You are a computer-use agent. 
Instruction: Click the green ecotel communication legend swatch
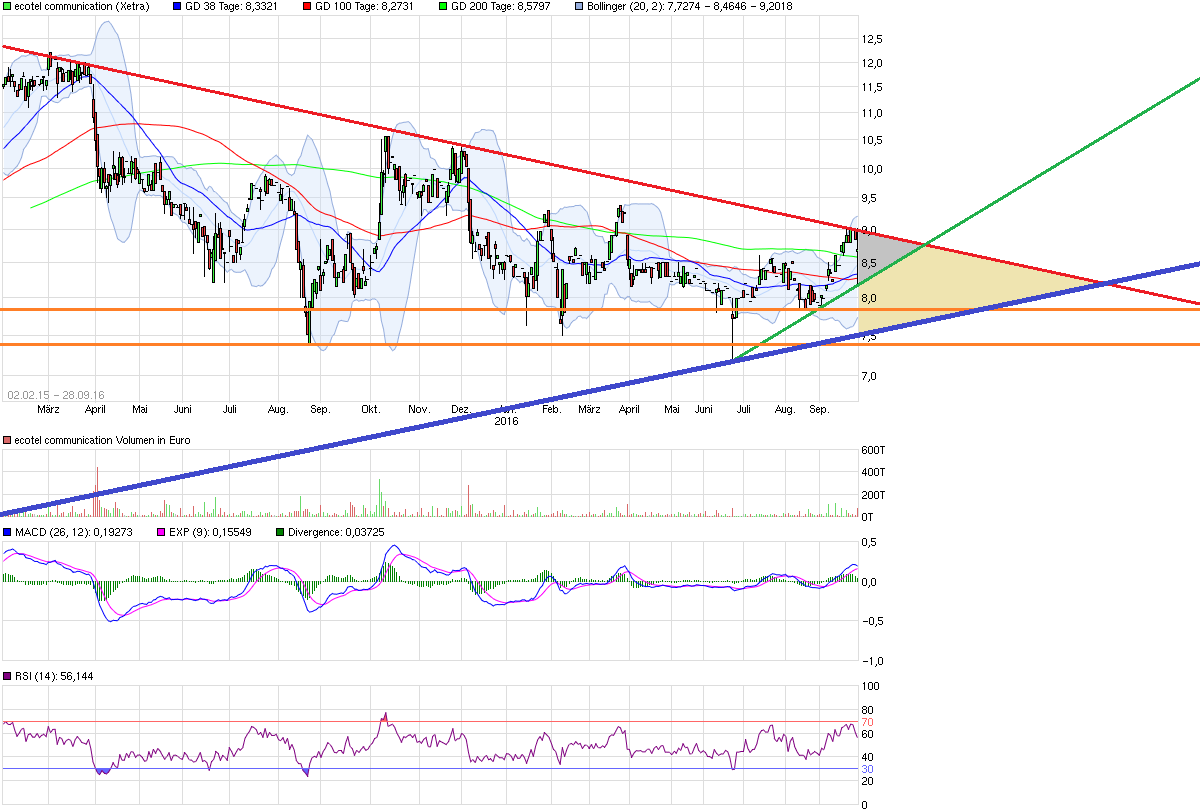(x=6, y=6)
